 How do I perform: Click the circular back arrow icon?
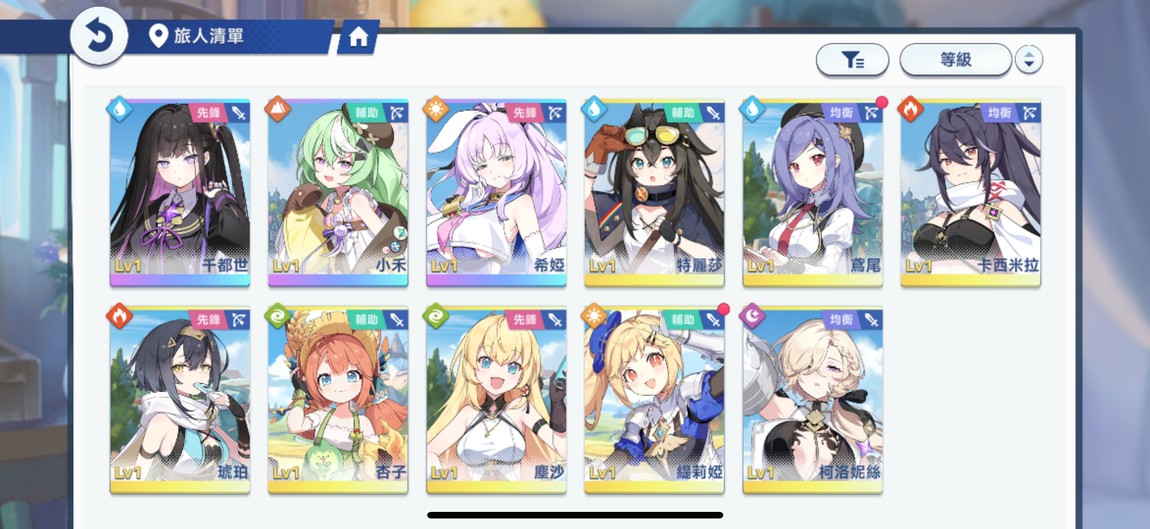[x=99, y=37]
